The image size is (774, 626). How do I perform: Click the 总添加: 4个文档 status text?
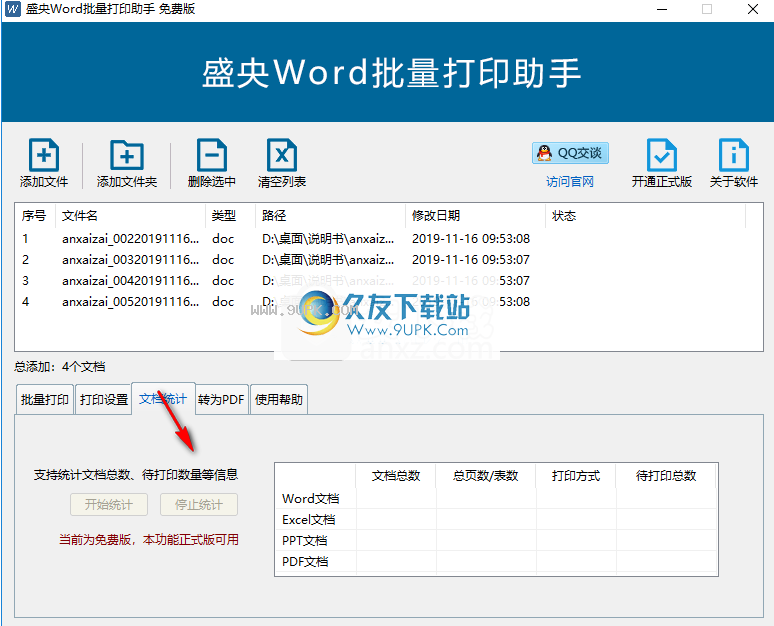pyautogui.click(x=60, y=367)
